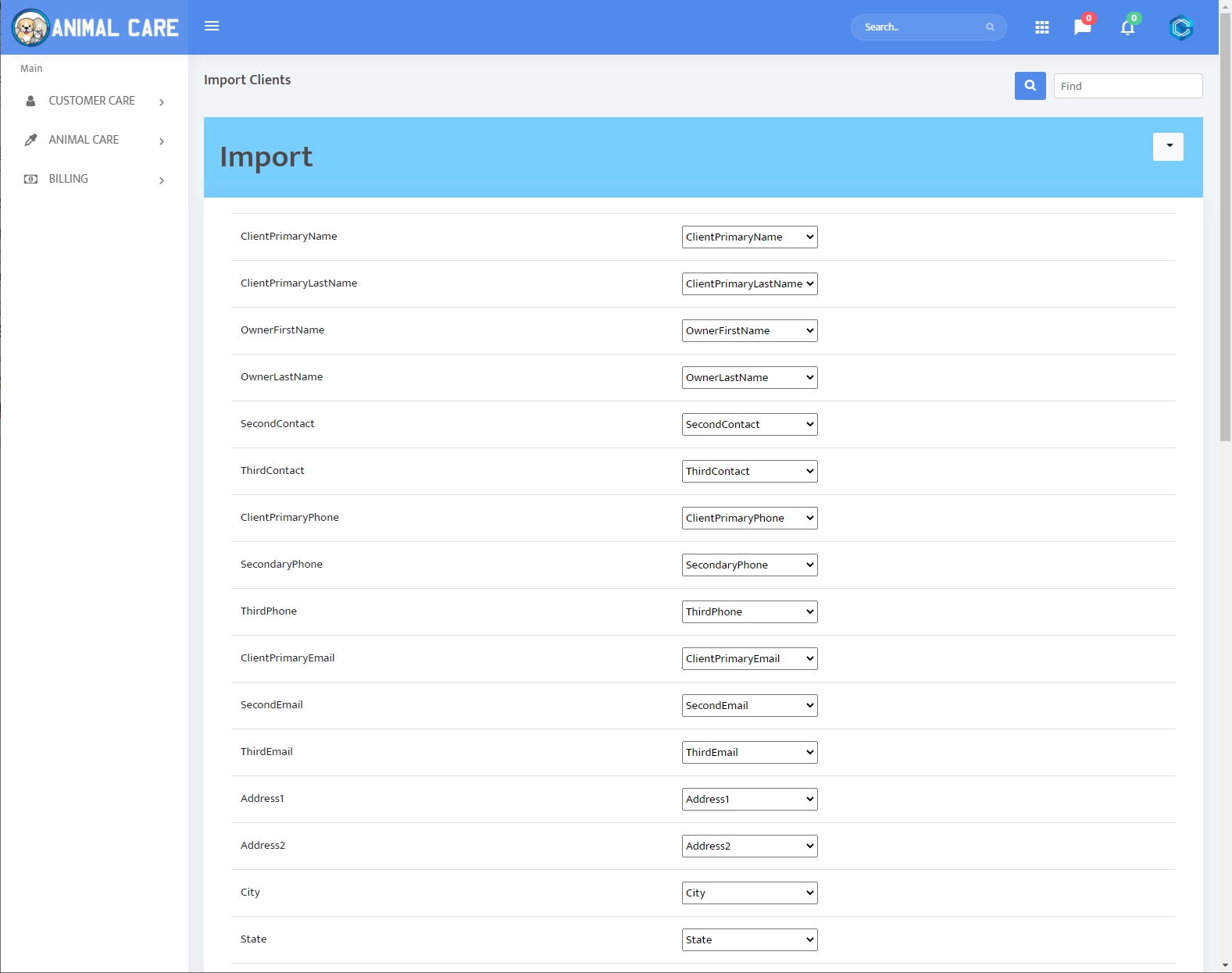Expand the BILLING menu

pos(94,179)
